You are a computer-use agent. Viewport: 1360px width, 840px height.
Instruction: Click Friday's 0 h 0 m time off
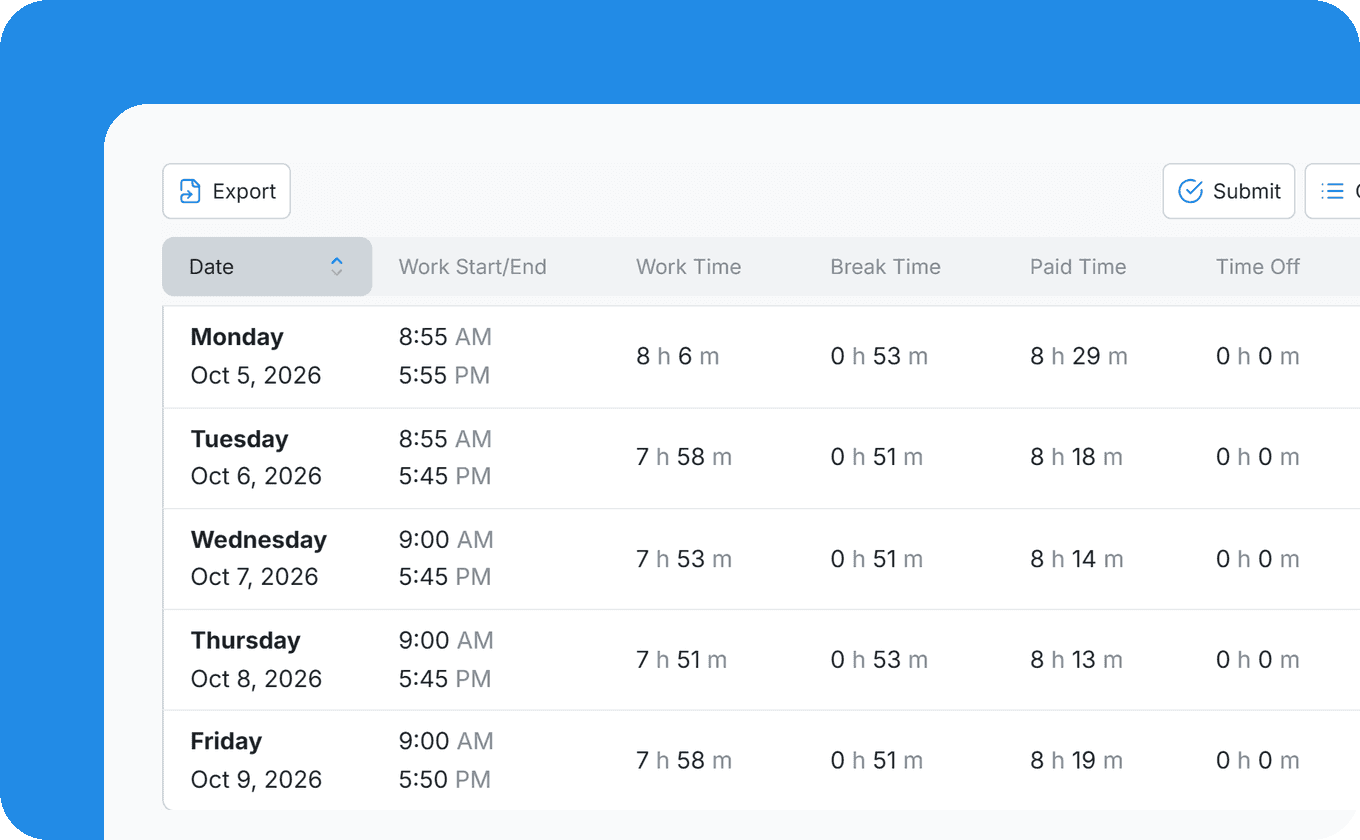1258,760
